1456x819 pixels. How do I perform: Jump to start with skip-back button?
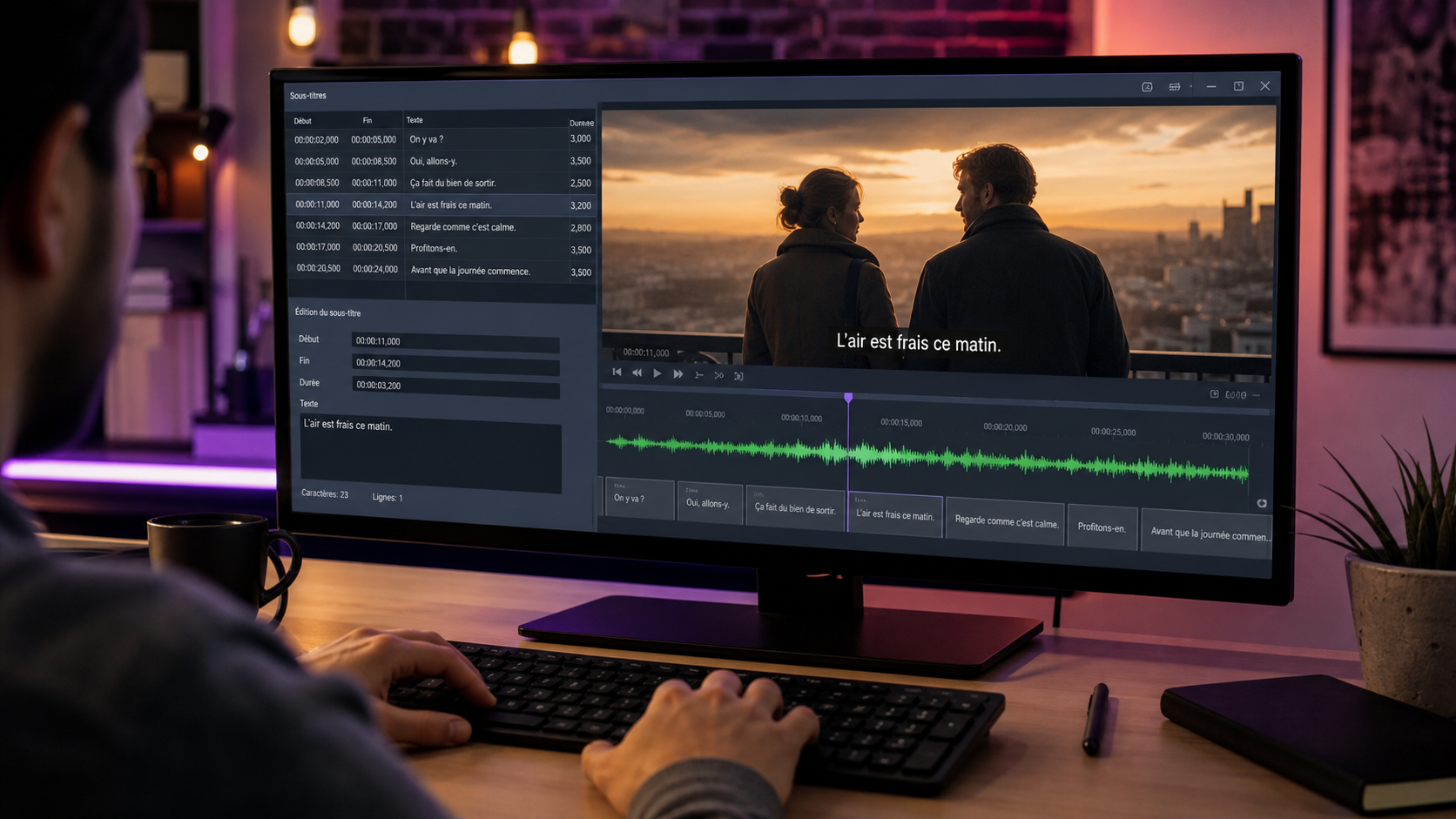(617, 373)
